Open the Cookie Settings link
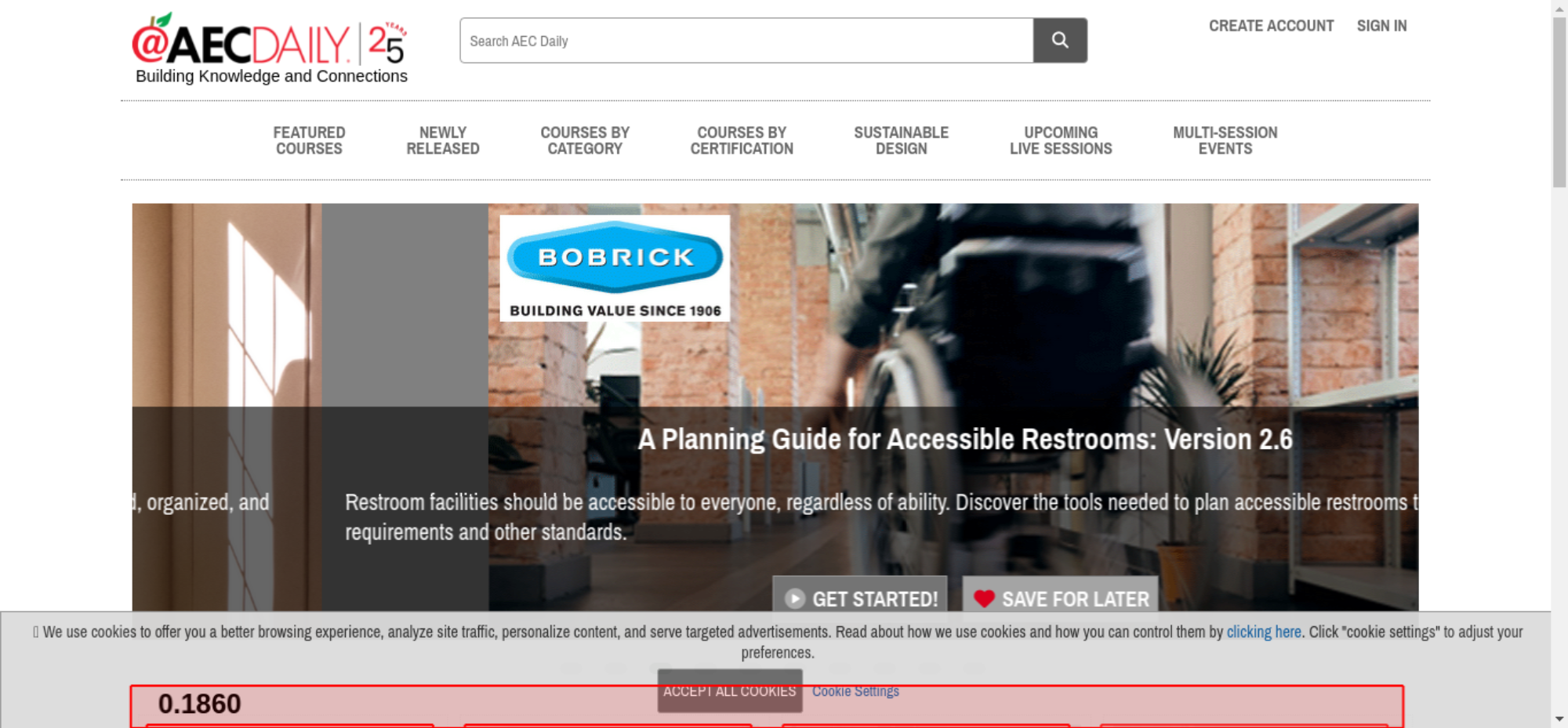Viewport: 1568px width, 728px height. click(x=855, y=691)
